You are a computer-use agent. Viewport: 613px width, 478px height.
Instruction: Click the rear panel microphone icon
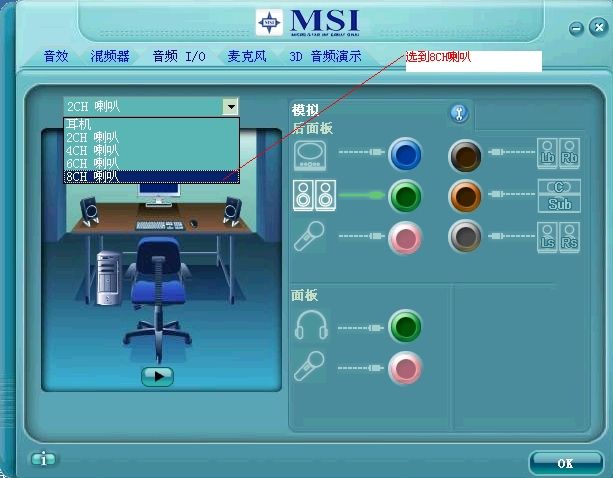click(x=309, y=236)
